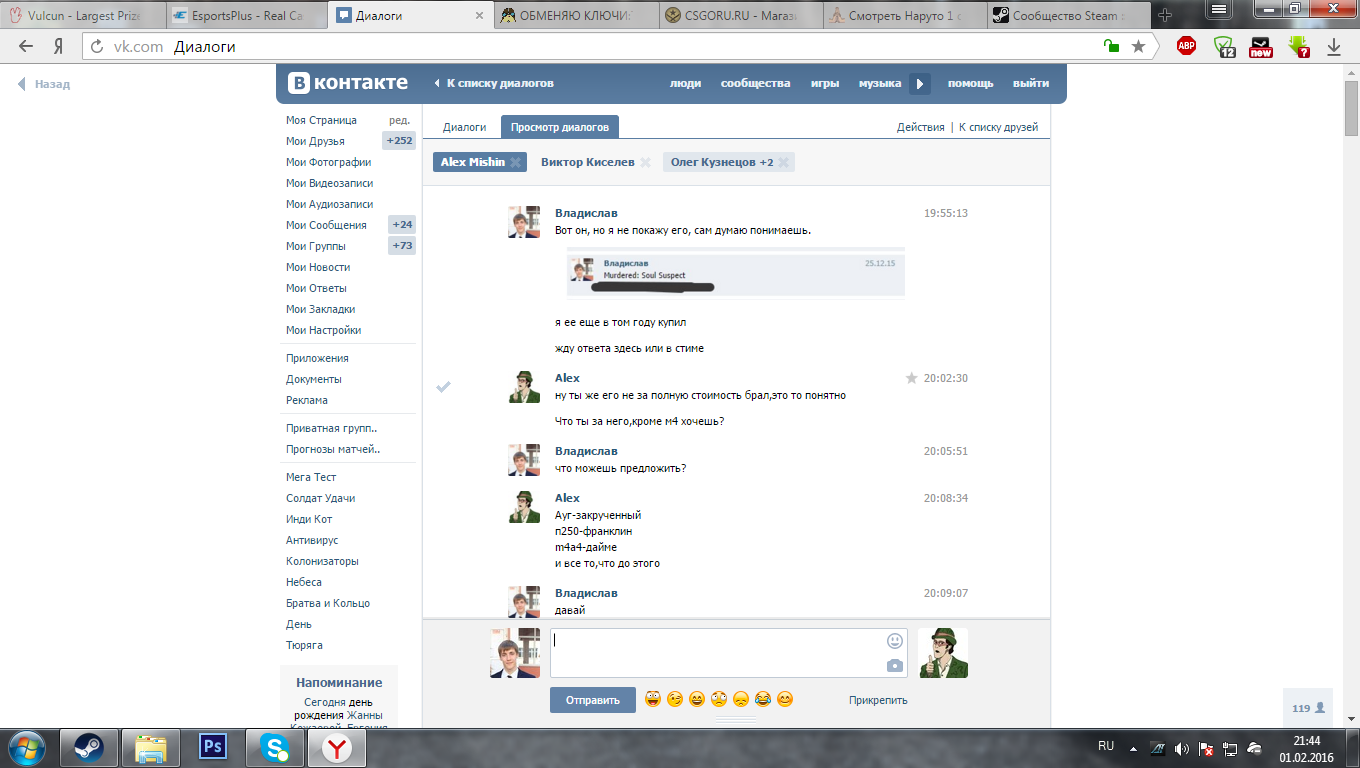Viewport: 1360px width, 768px height.
Task: Reload the page using the refresh icon
Action: pyautogui.click(x=97, y=46)
